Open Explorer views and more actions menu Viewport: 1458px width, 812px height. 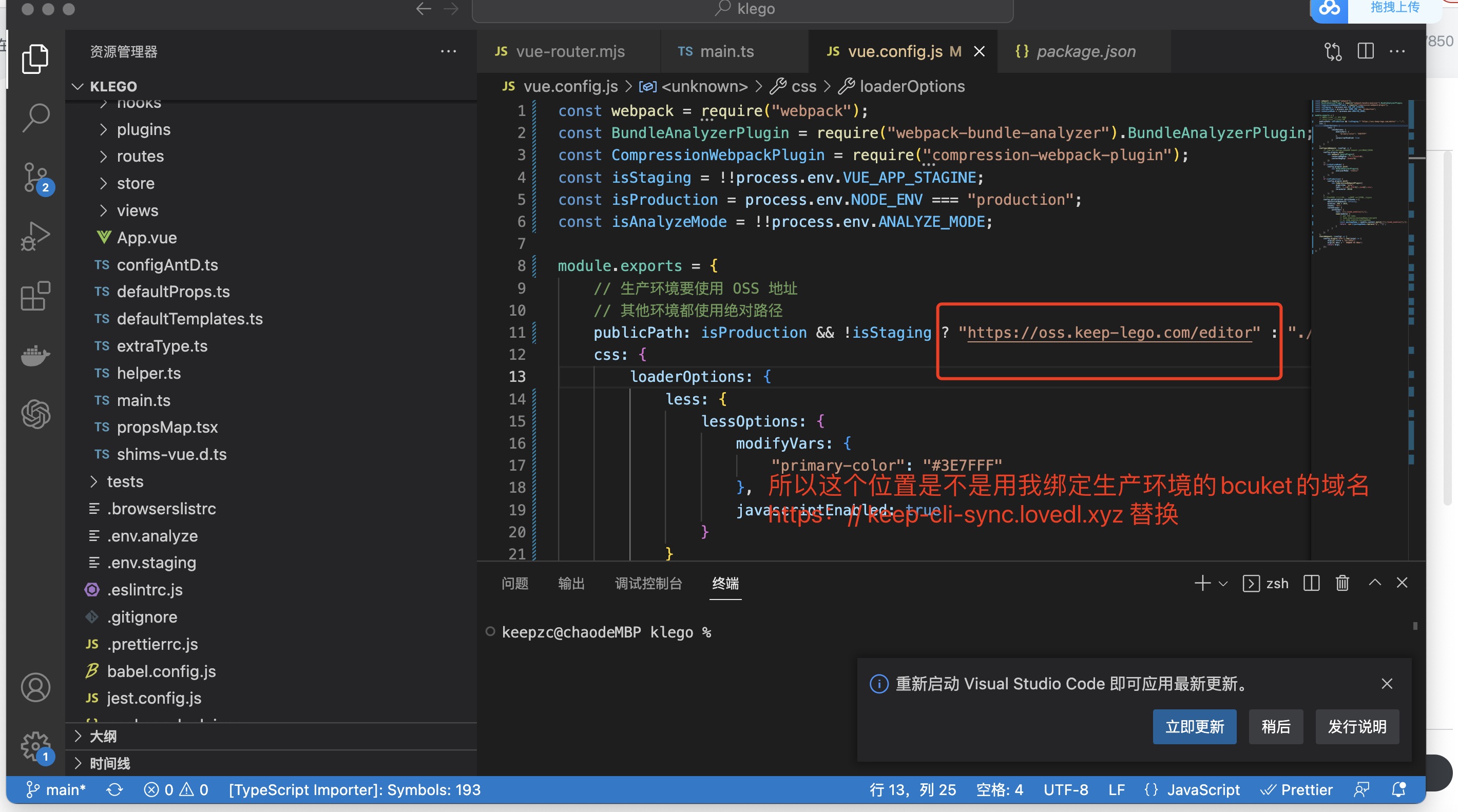point(448,51)
